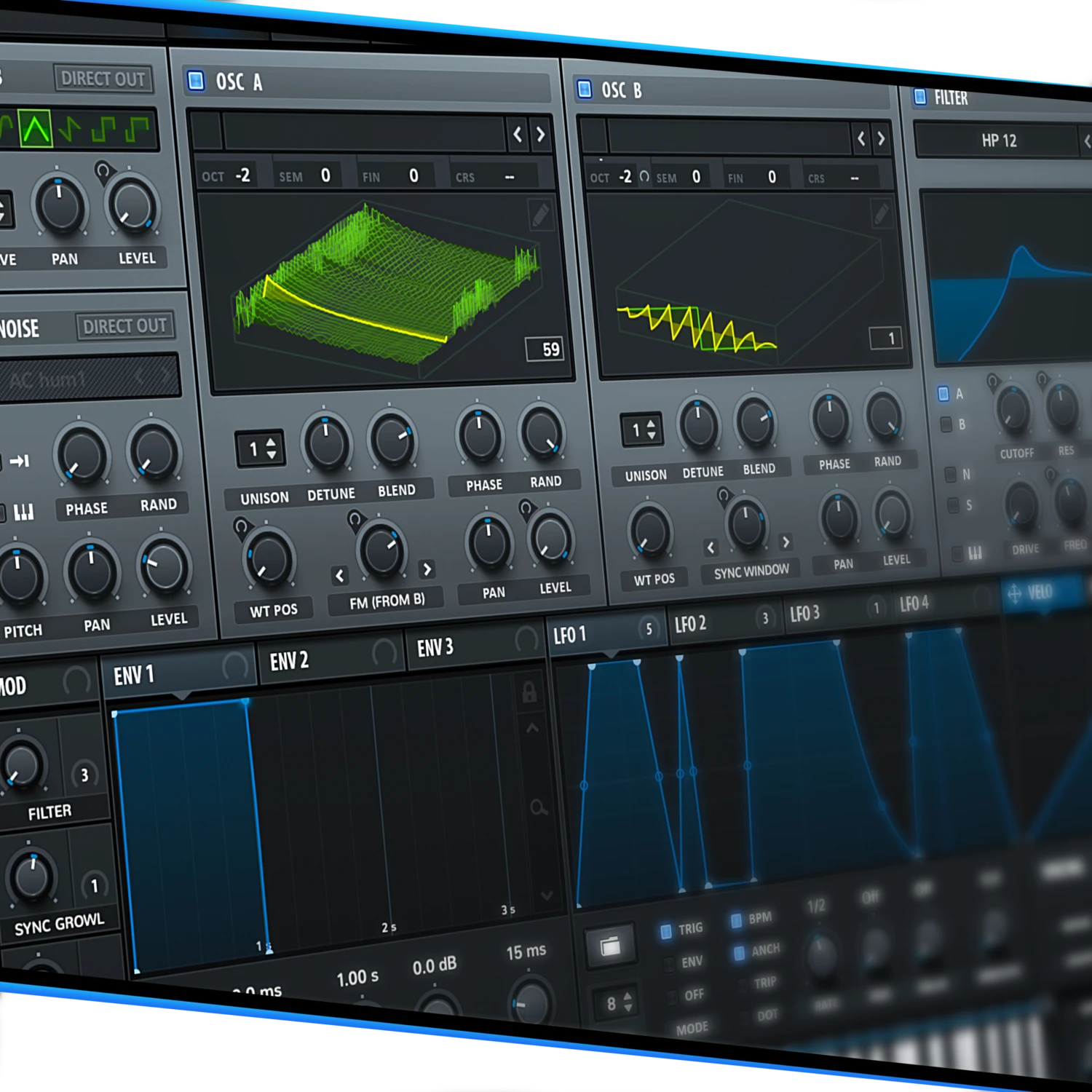Select the LFO 2 tab

[690, 624]
